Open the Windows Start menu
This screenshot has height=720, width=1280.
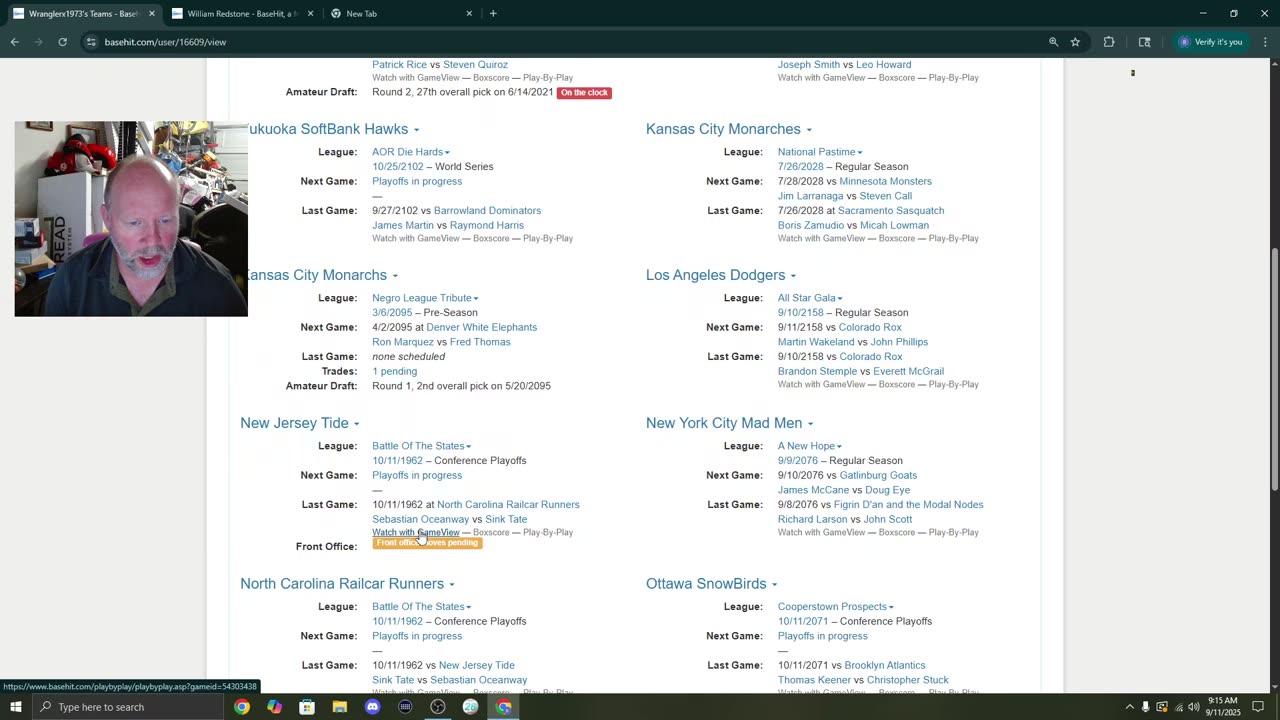pos(15,707)
